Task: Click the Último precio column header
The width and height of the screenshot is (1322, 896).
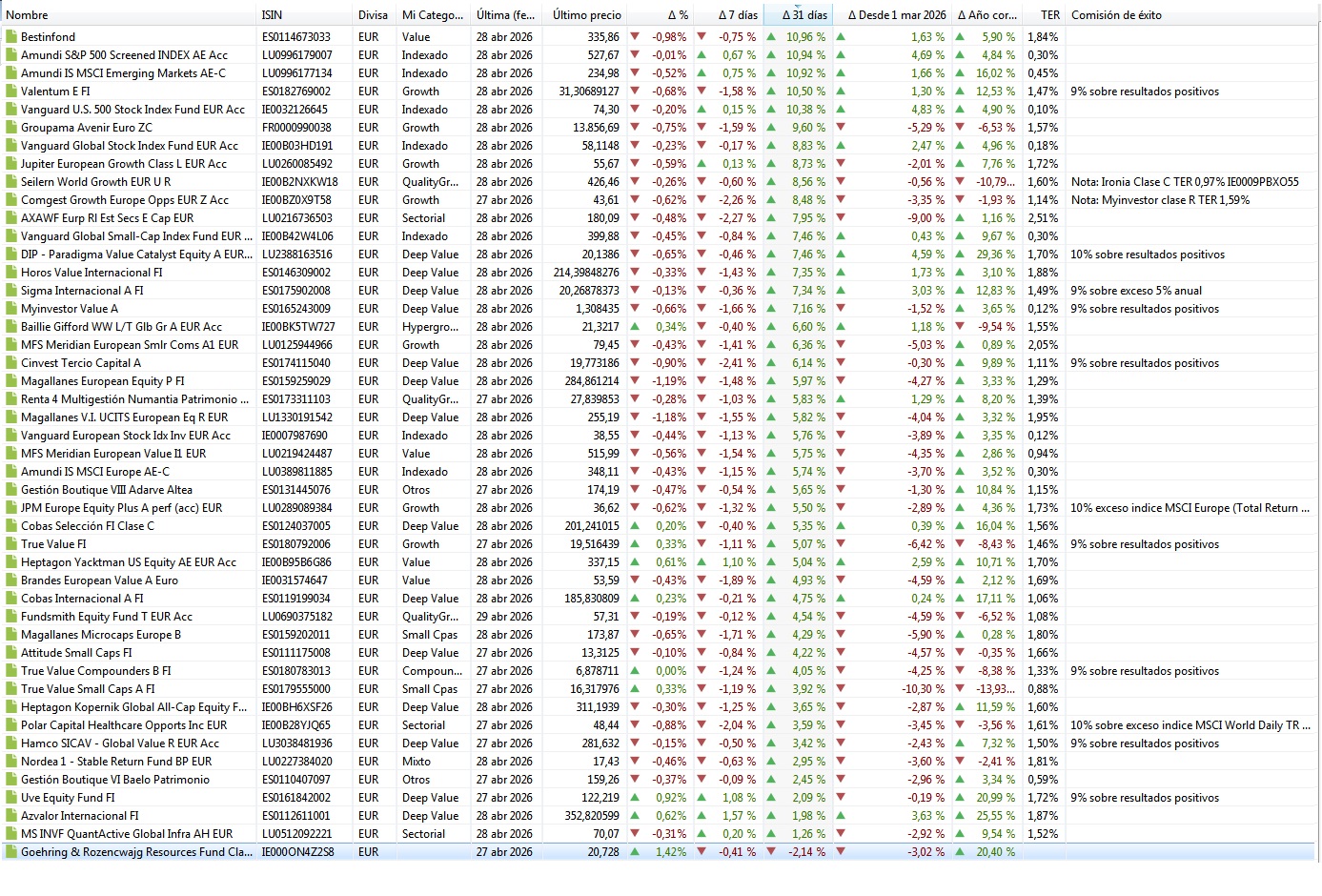Action: coord(586,15)
